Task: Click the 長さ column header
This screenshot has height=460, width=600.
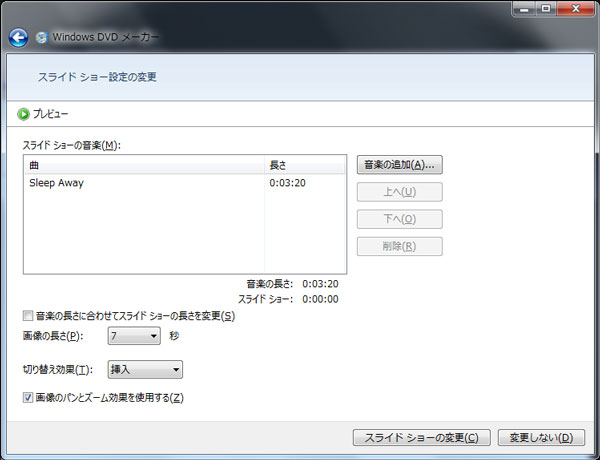Action: 305,165
